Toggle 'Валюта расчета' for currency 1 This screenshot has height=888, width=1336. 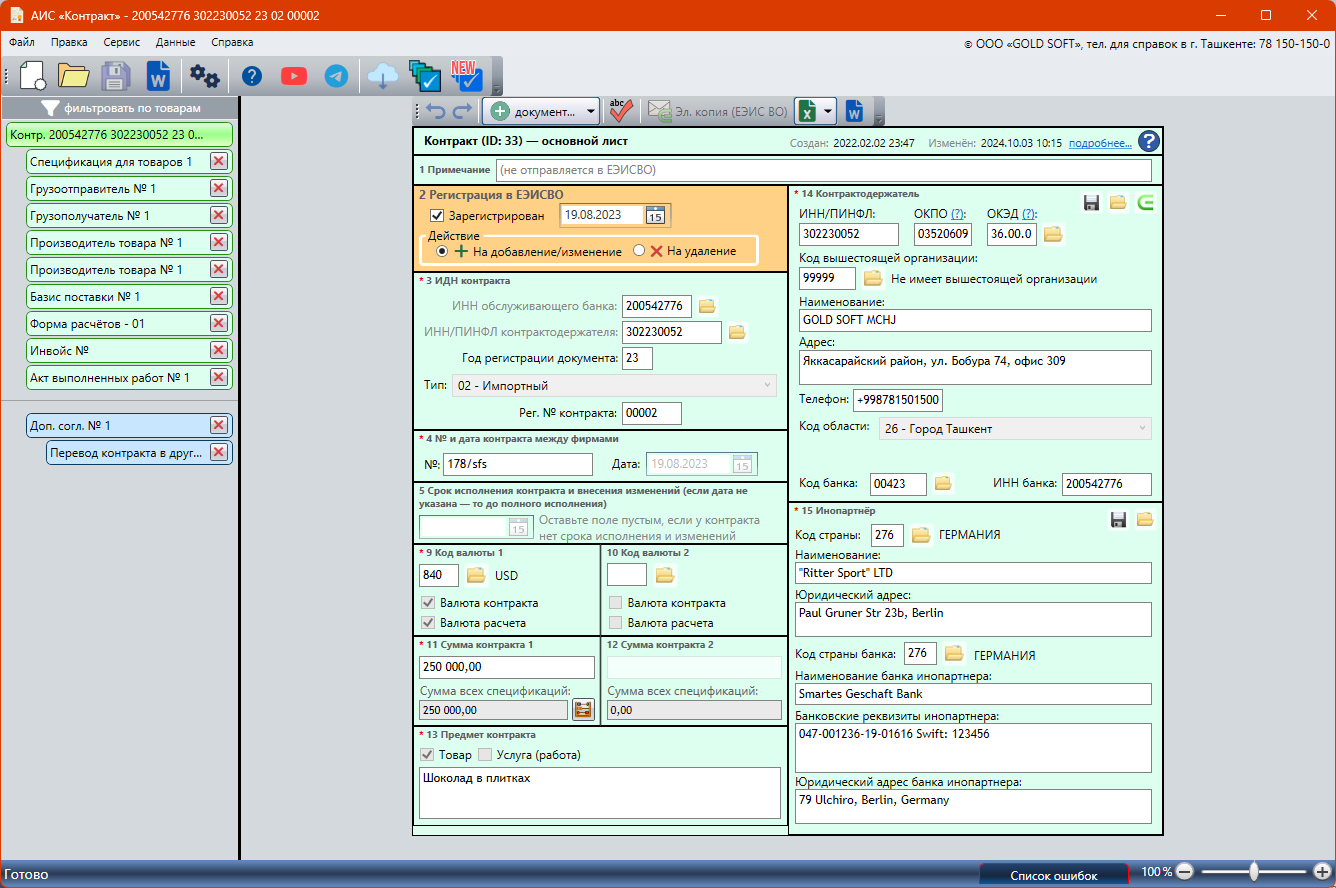pos(427,623)
